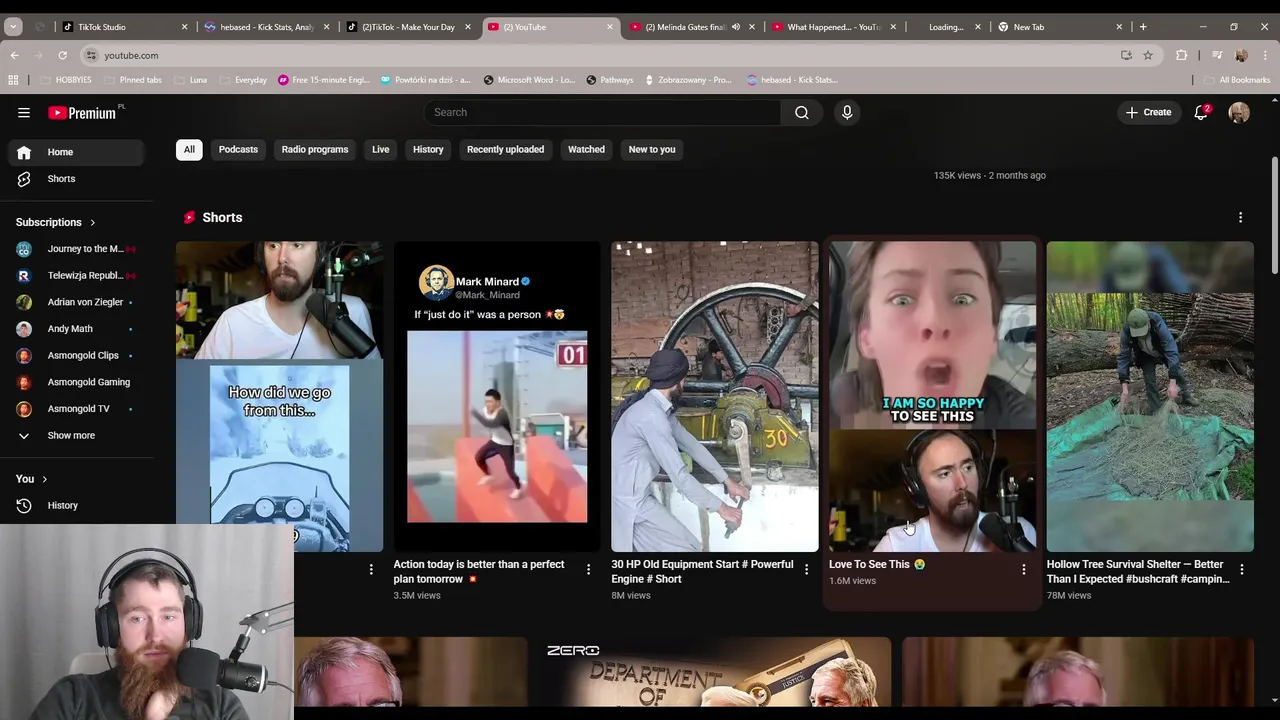Go back in browser history

click(x=14, y=55)
